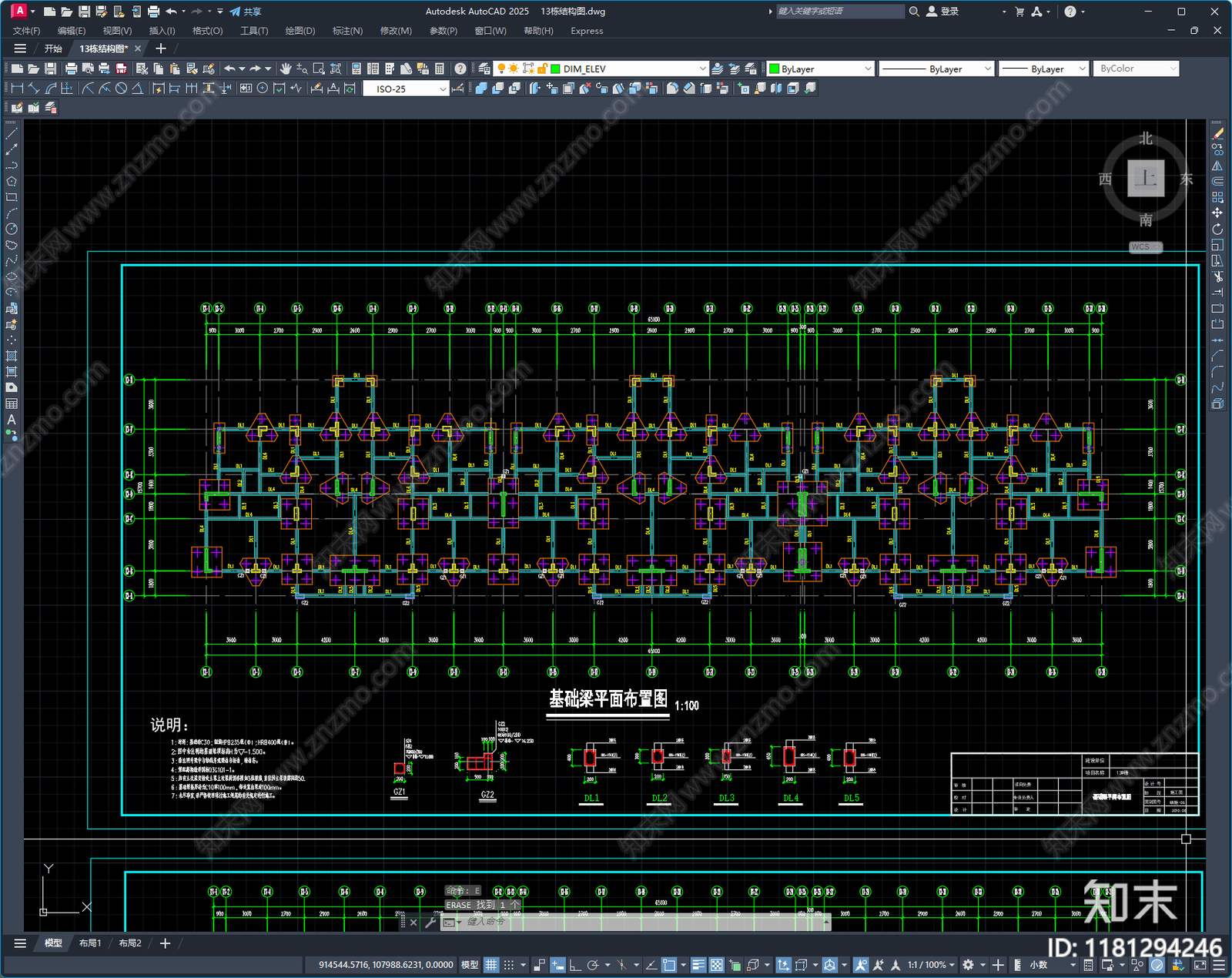The height and width of the screenshot is (978, 1232).
Task: Select the Mirror tool in right toolbar
Action: (1217, 166)
